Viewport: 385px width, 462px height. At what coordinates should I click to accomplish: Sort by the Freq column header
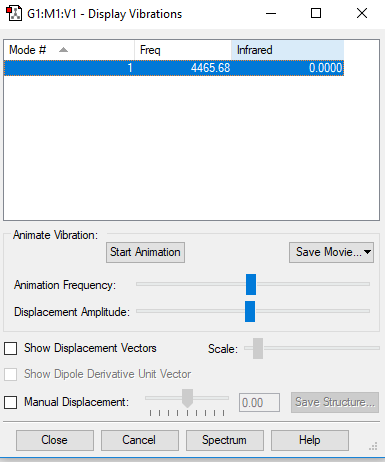click(x=183, y=50)
